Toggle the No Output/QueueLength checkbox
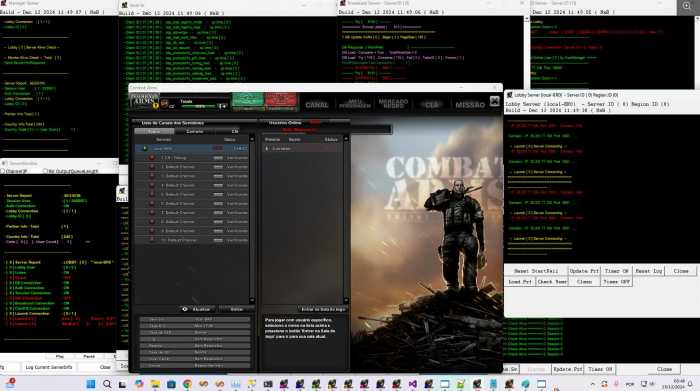This screenshot has height=391, width=700. point(45,171)
